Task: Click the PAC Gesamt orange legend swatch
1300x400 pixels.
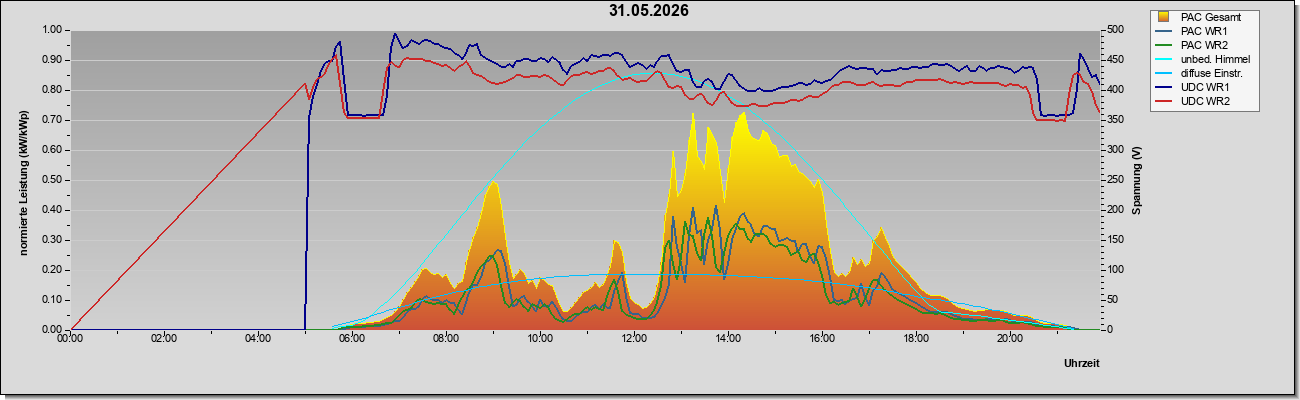Action: click(x=1165, y=17)
